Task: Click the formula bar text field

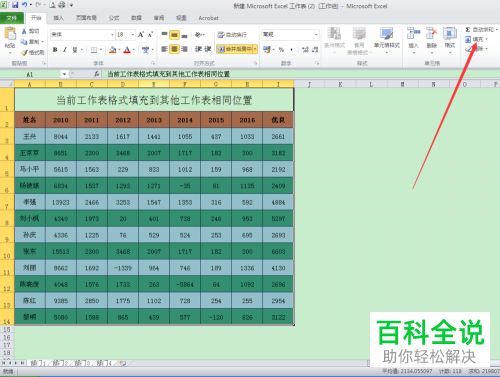Action: point(300,74)
